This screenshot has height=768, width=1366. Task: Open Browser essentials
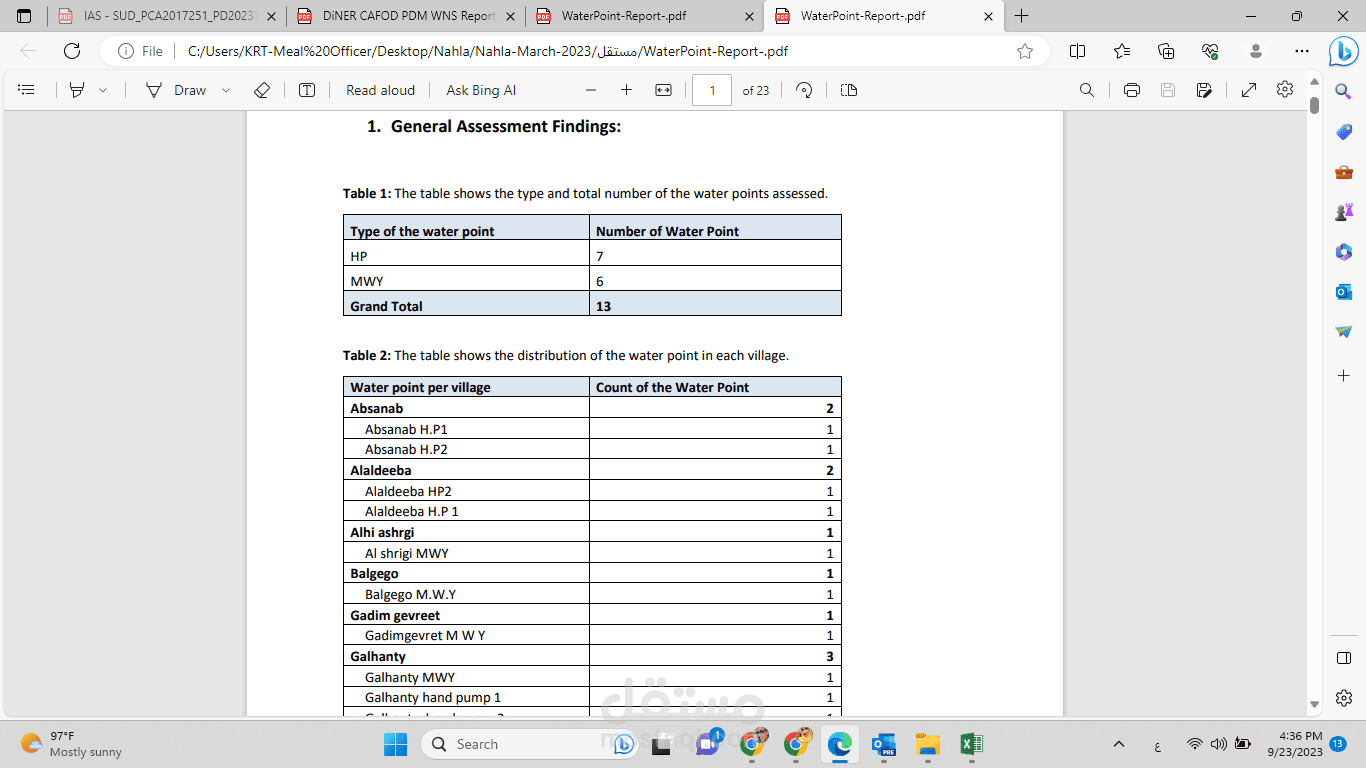pyautogui.click(x=1210, y=51)
